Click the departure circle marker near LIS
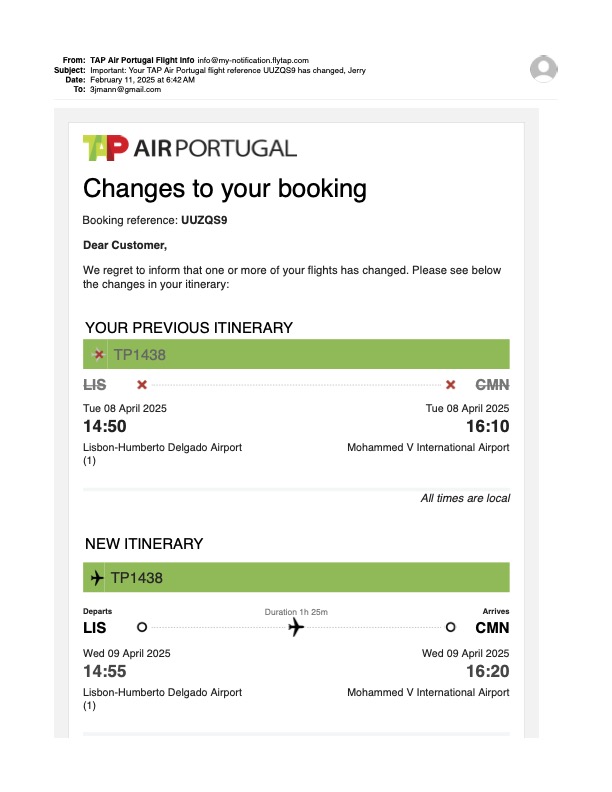612x792 pixels. (x=142, y=627)
